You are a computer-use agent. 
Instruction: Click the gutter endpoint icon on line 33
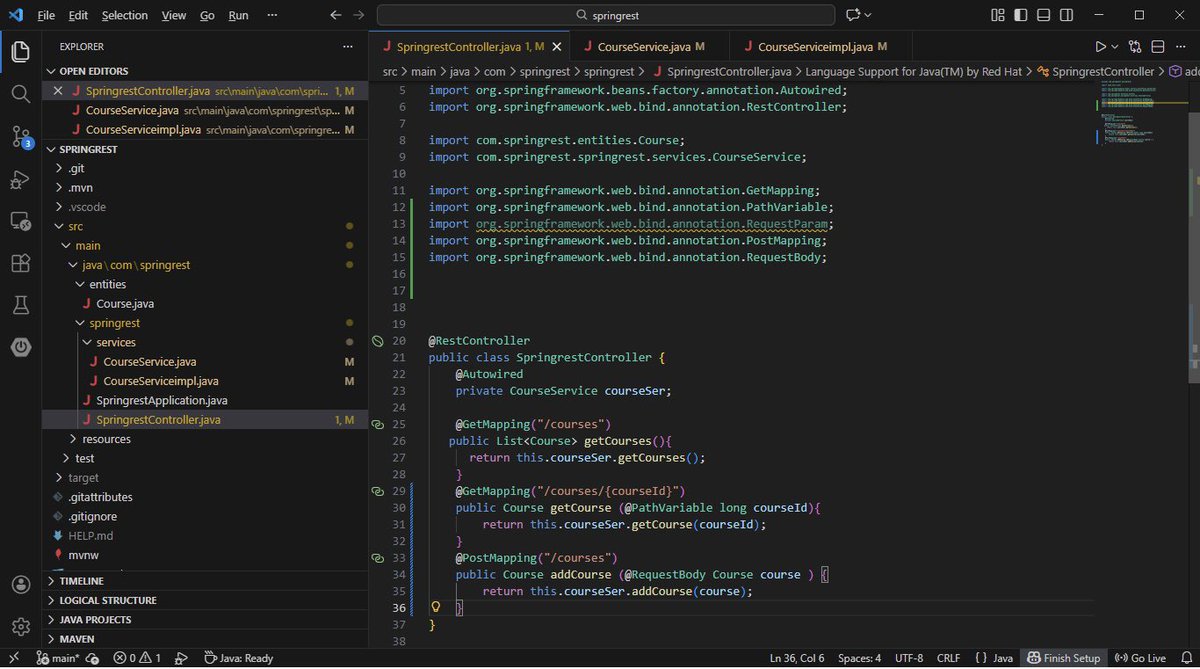point(378,558)
